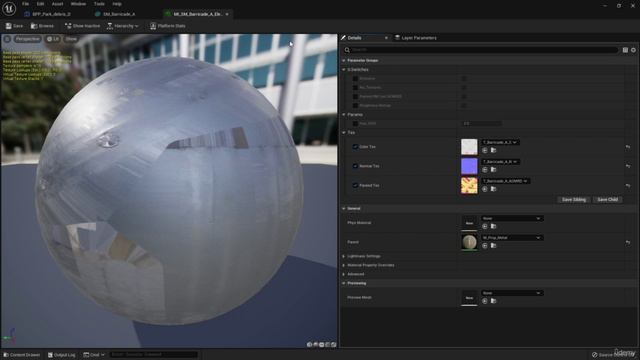640x360 pixels.
Task: Click the Save Sibling button
Action: click(573, 200)
